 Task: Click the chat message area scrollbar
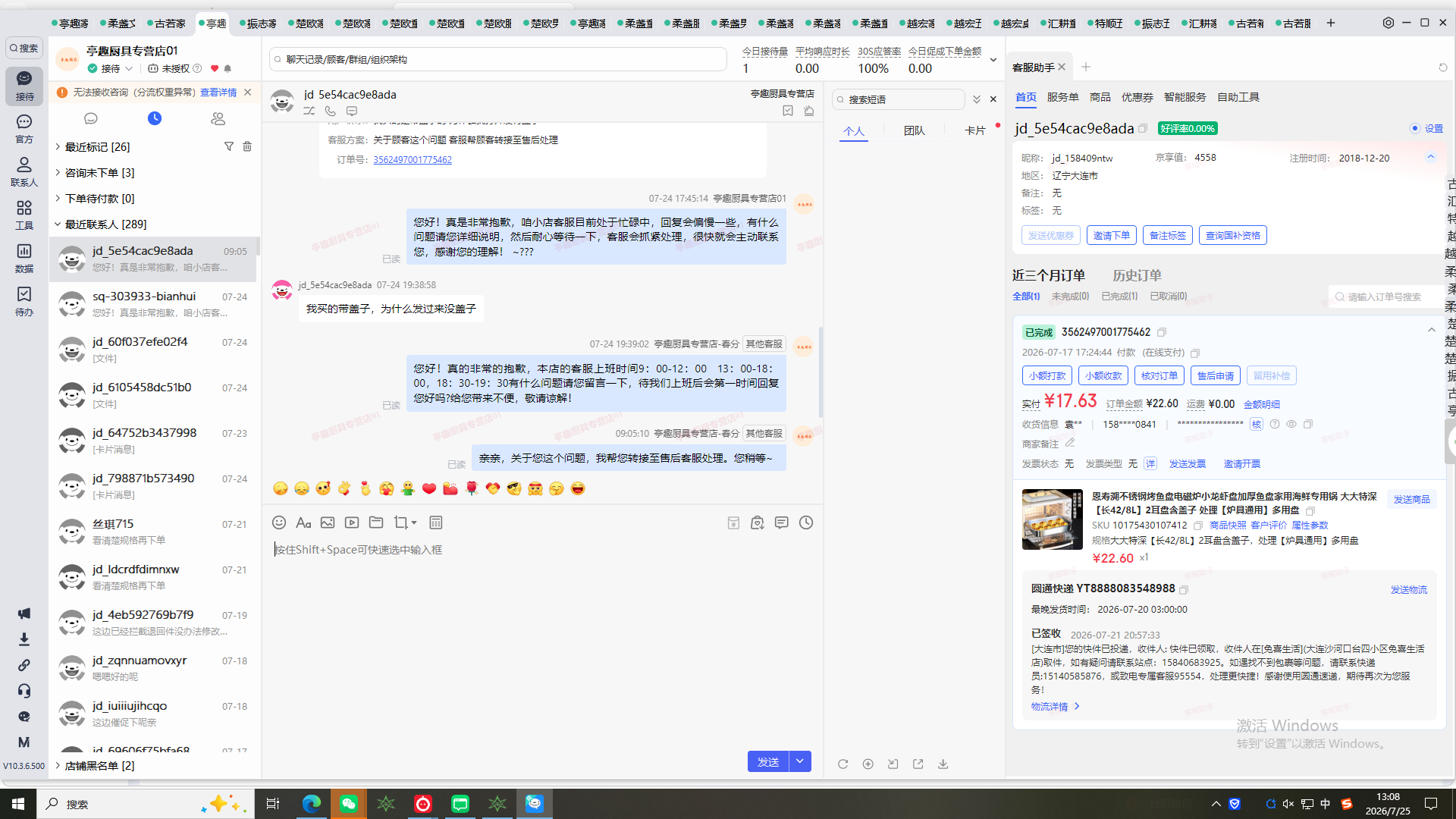[x=821, y=372]
